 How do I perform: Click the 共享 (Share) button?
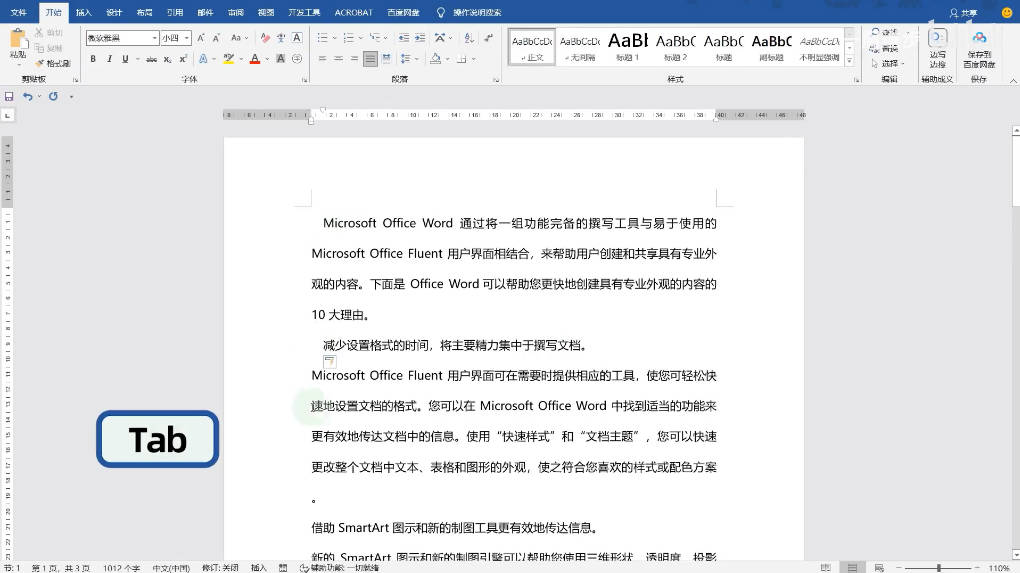click(963, 13)
